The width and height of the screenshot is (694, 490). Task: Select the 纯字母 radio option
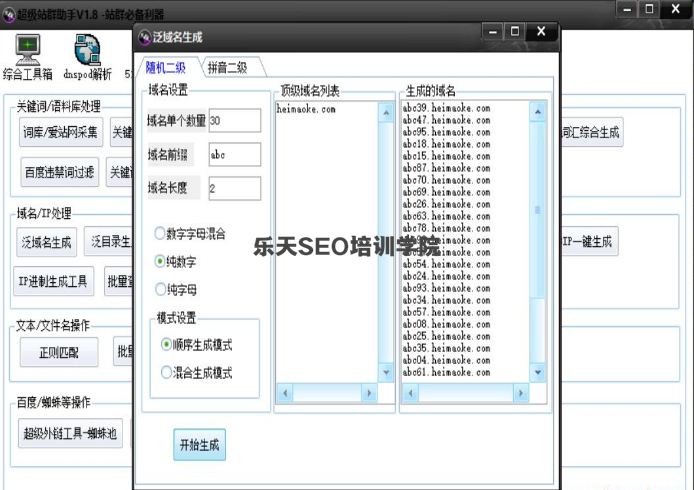160,289
